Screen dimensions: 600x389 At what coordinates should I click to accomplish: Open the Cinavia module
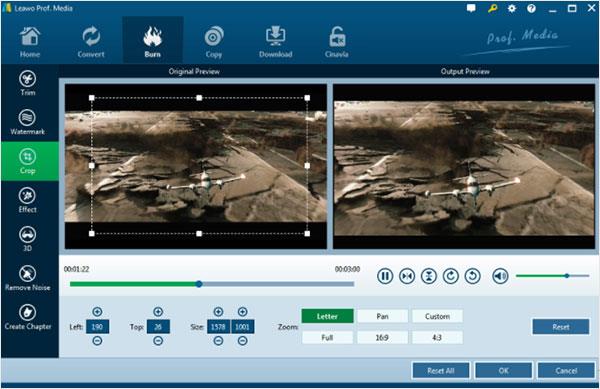tap(337, 42)
